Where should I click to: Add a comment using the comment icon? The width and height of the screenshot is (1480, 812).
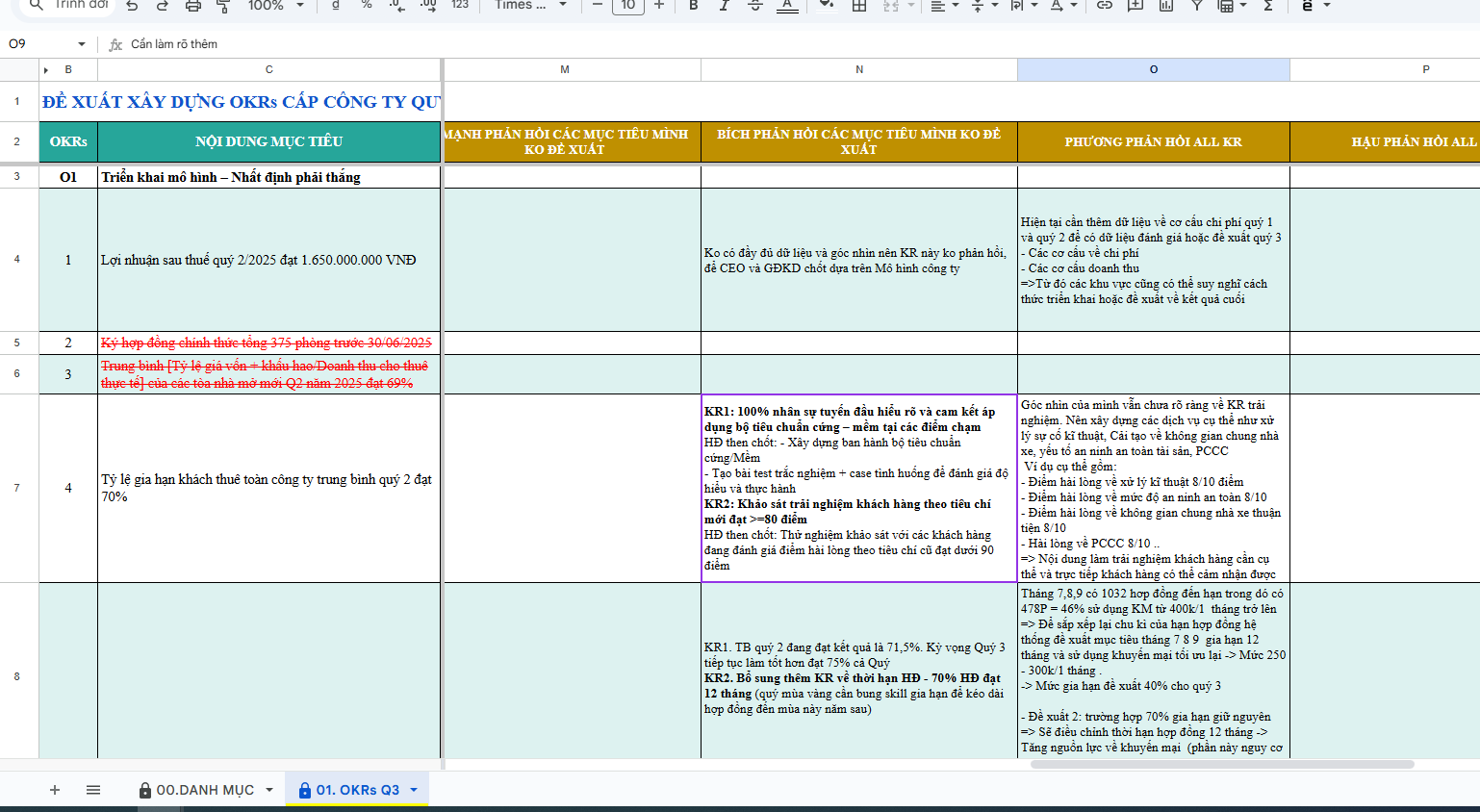pos(1136,6)
